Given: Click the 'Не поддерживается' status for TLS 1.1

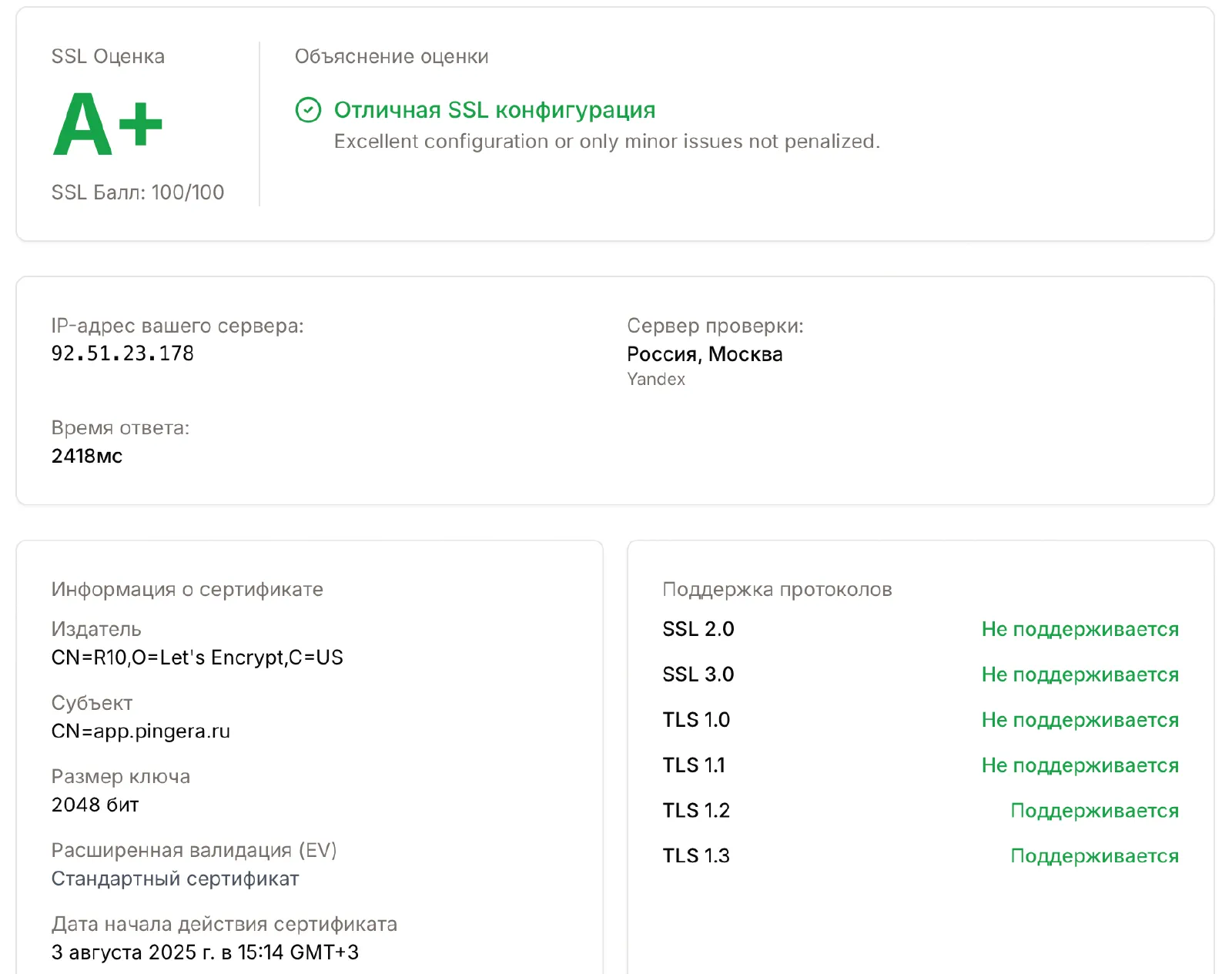Looking at the screenshot, I should (x=1080, y=765).
